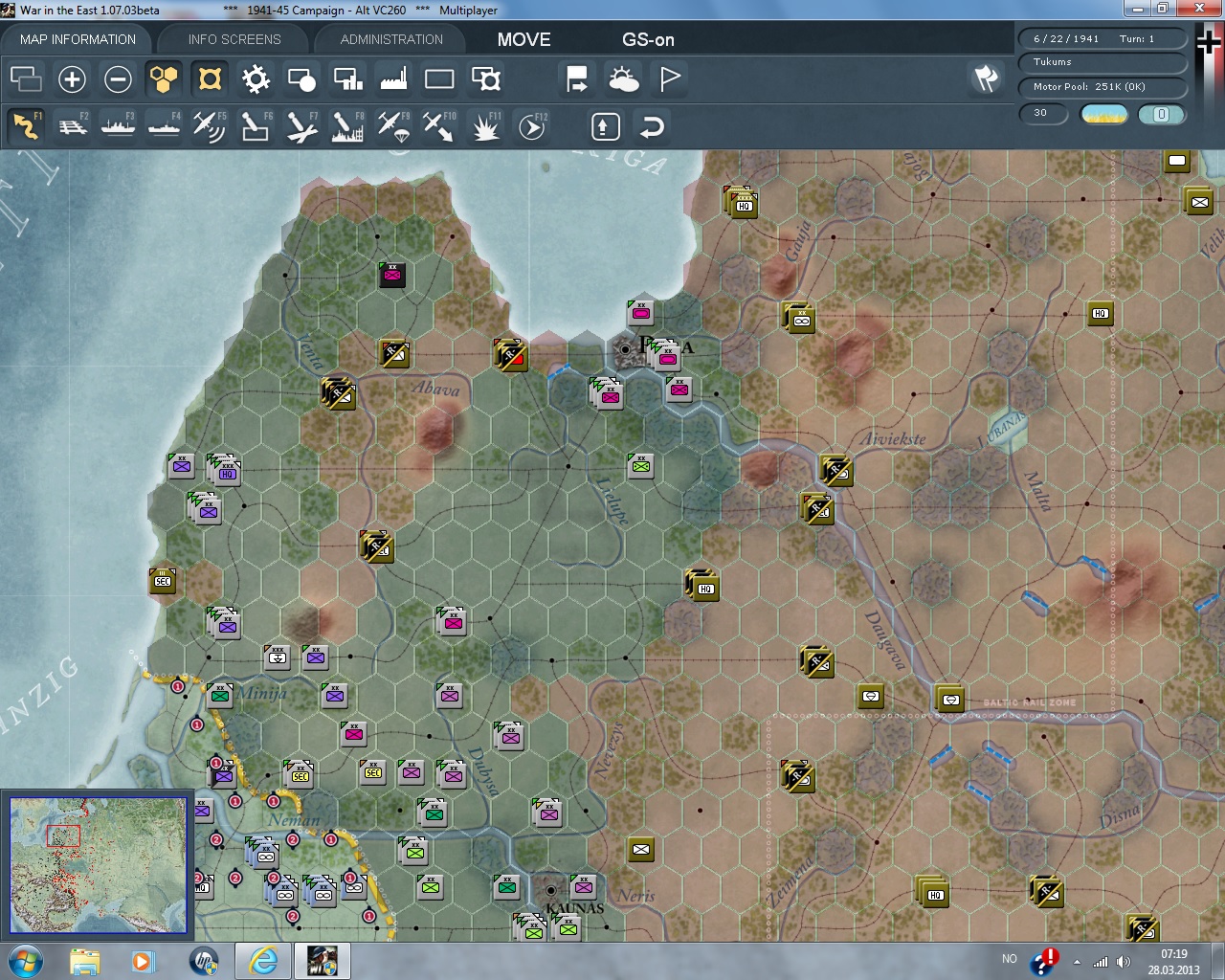Toggle the factory view icon
The image size is (1225, 980).
tap(393, 78)
